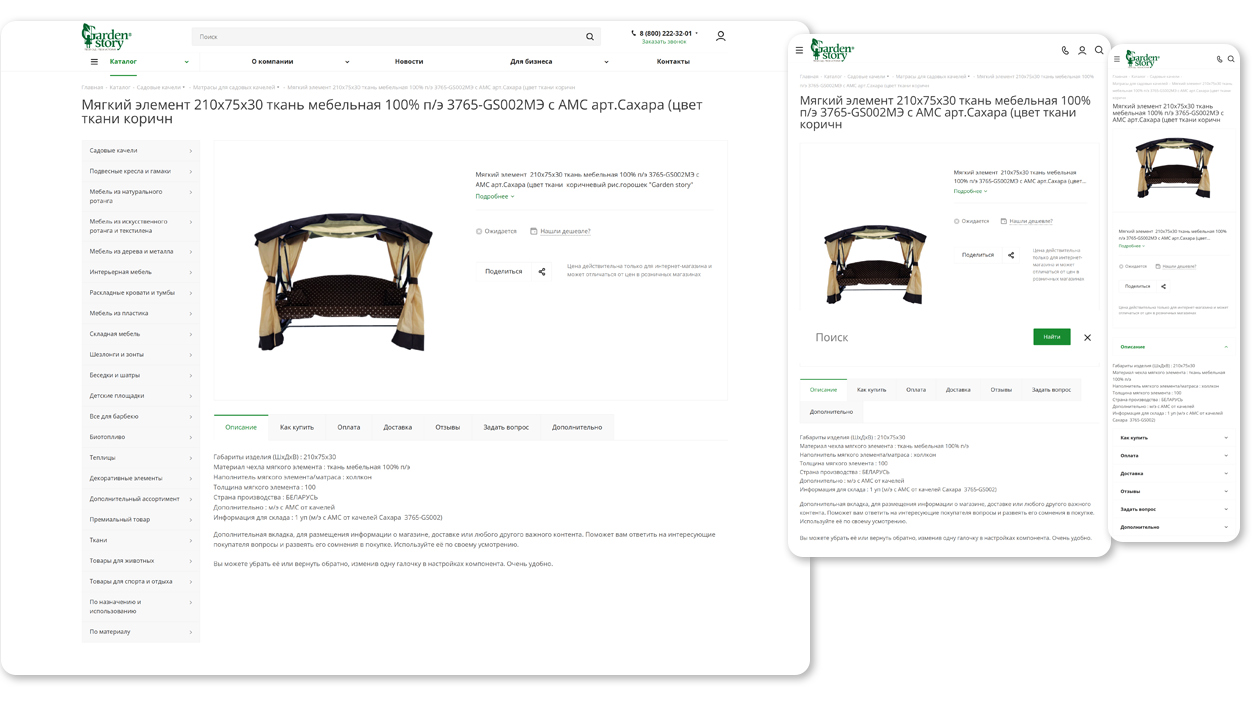This screenshot has width=1259, height=718.
Task: Open the Садовые качели category in the sidebar
Action: pos(140,151)
